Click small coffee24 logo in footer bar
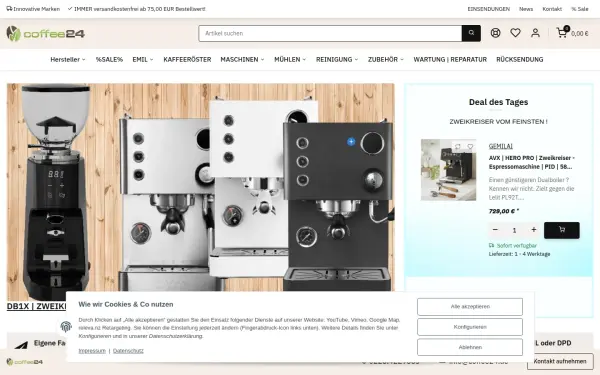The width and height of the screenshot is (600, 375). pyautogui.click(x=24, y=362)
